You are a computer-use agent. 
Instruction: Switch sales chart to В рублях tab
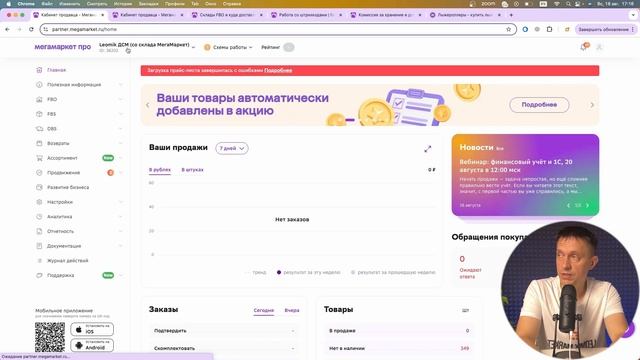(160, 170)
